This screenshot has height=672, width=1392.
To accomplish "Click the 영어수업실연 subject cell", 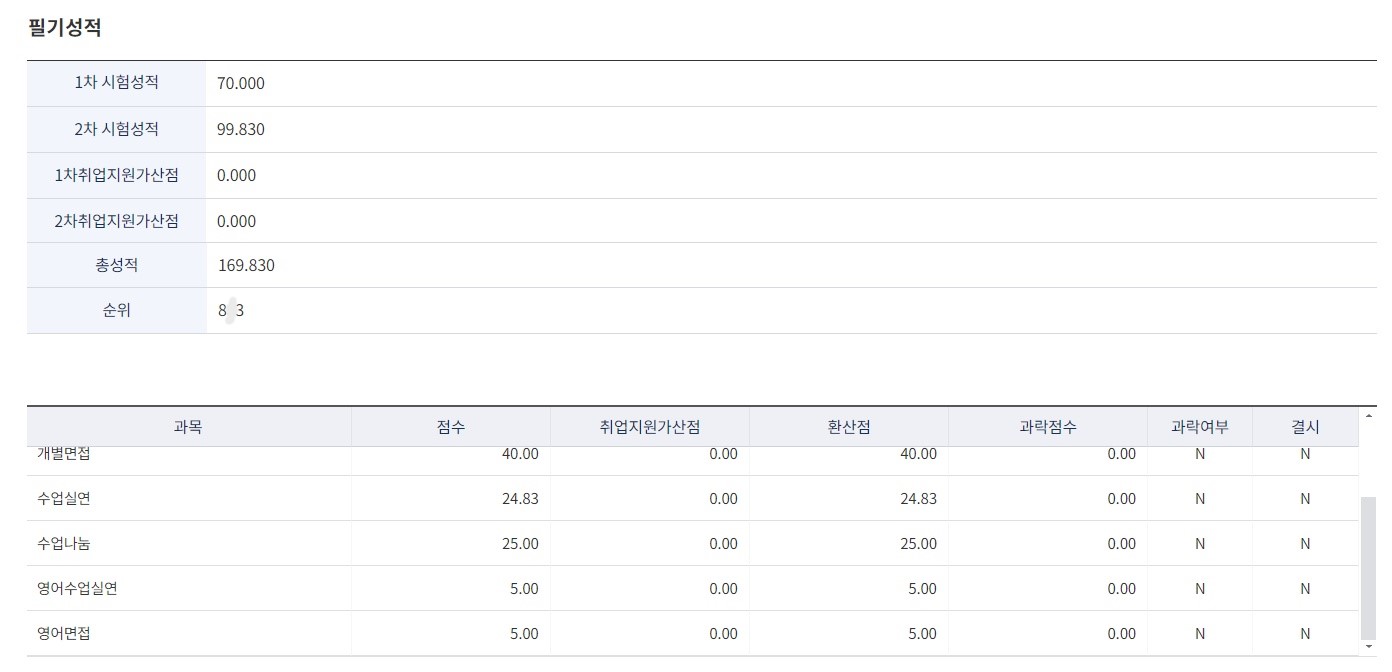I will (x=77, y=589).
